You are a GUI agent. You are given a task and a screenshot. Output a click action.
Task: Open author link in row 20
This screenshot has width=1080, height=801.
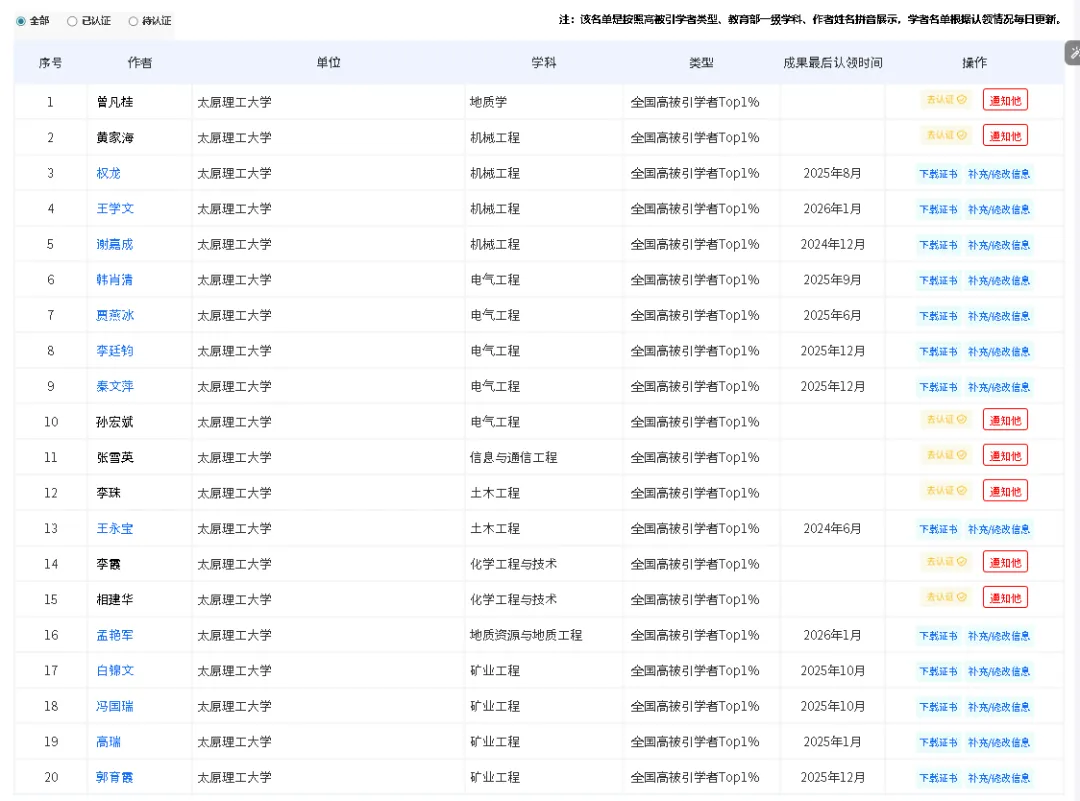115,778
